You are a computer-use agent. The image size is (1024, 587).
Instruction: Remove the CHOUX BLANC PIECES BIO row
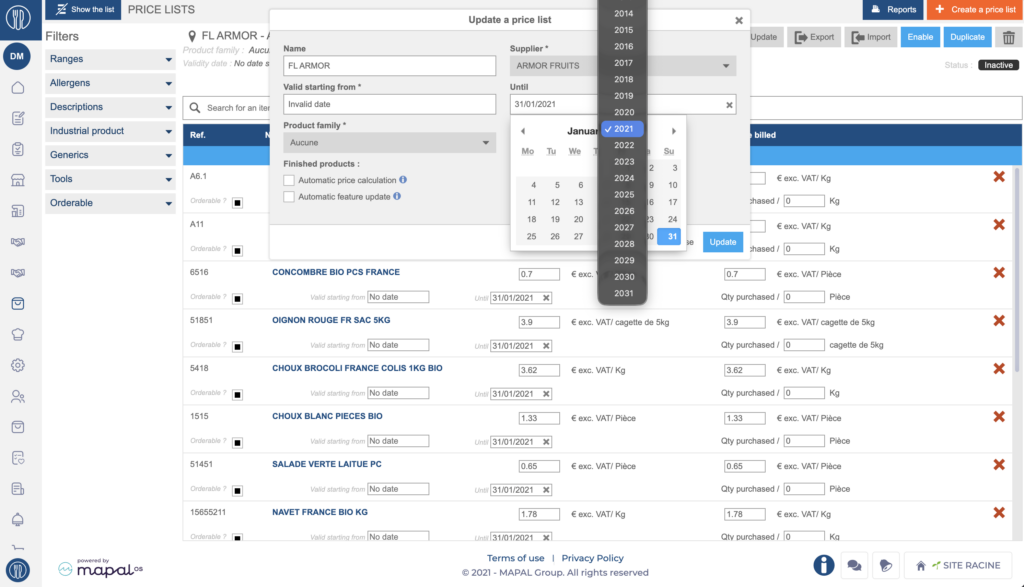point(999,417)
